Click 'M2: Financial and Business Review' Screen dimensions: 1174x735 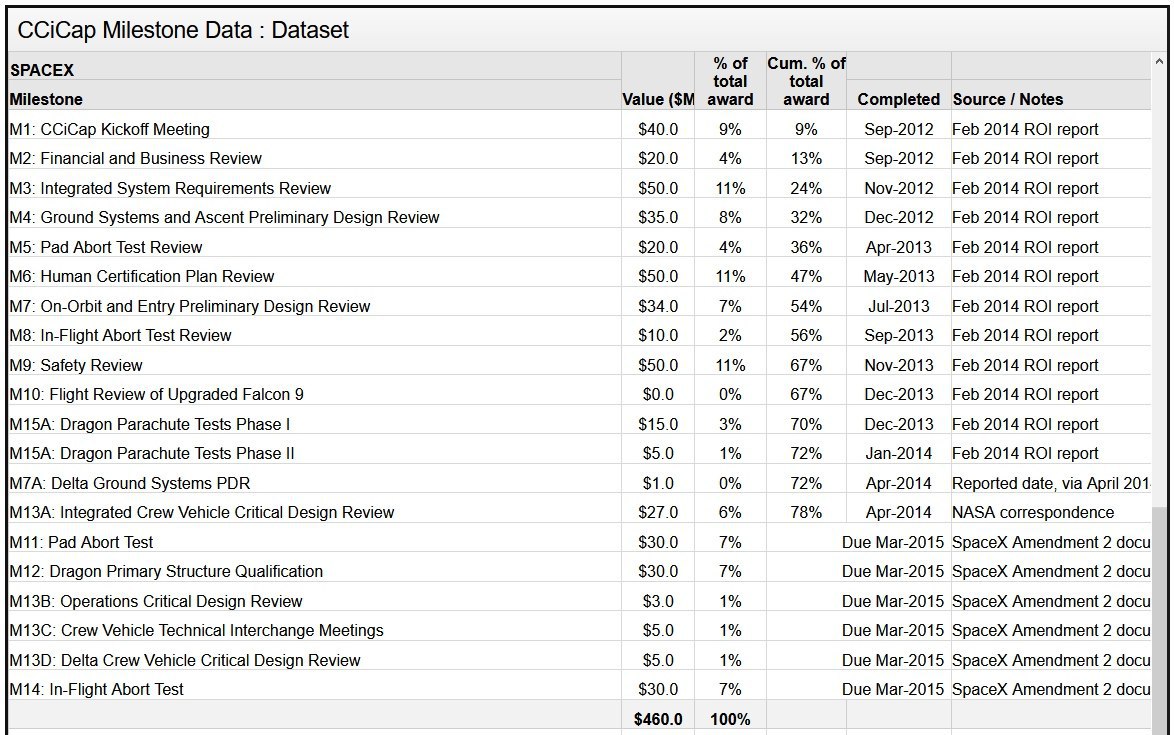pyautogui.click(x=136, y=158)
